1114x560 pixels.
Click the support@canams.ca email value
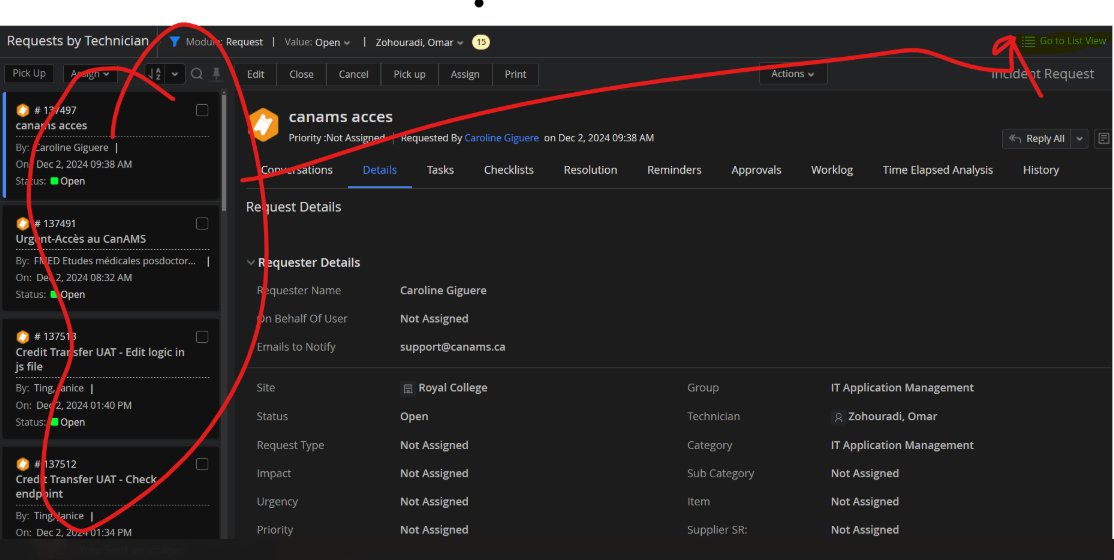pos(453,347)
